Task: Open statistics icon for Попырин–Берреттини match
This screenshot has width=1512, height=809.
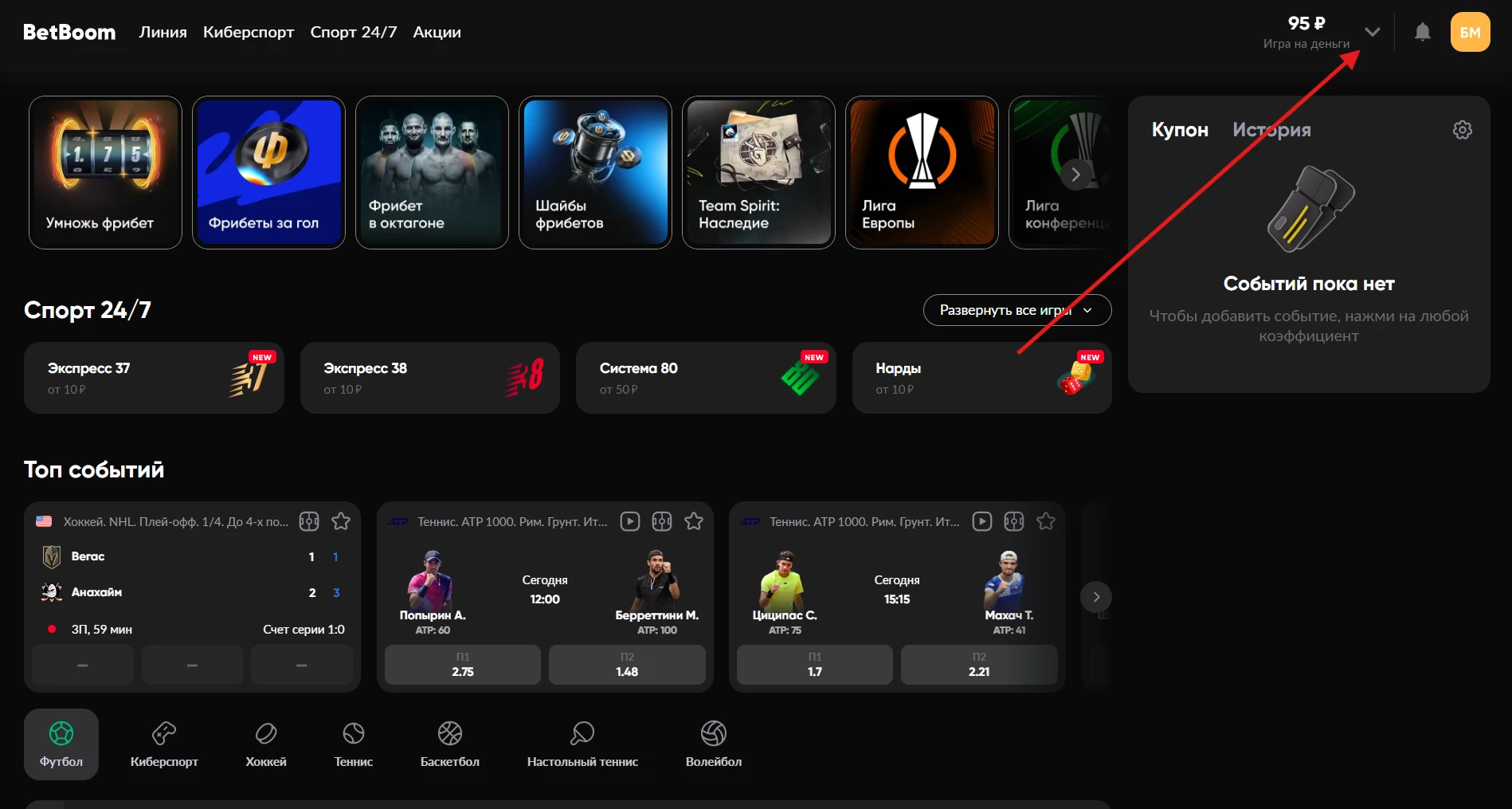Action: [x=662, y=521]
